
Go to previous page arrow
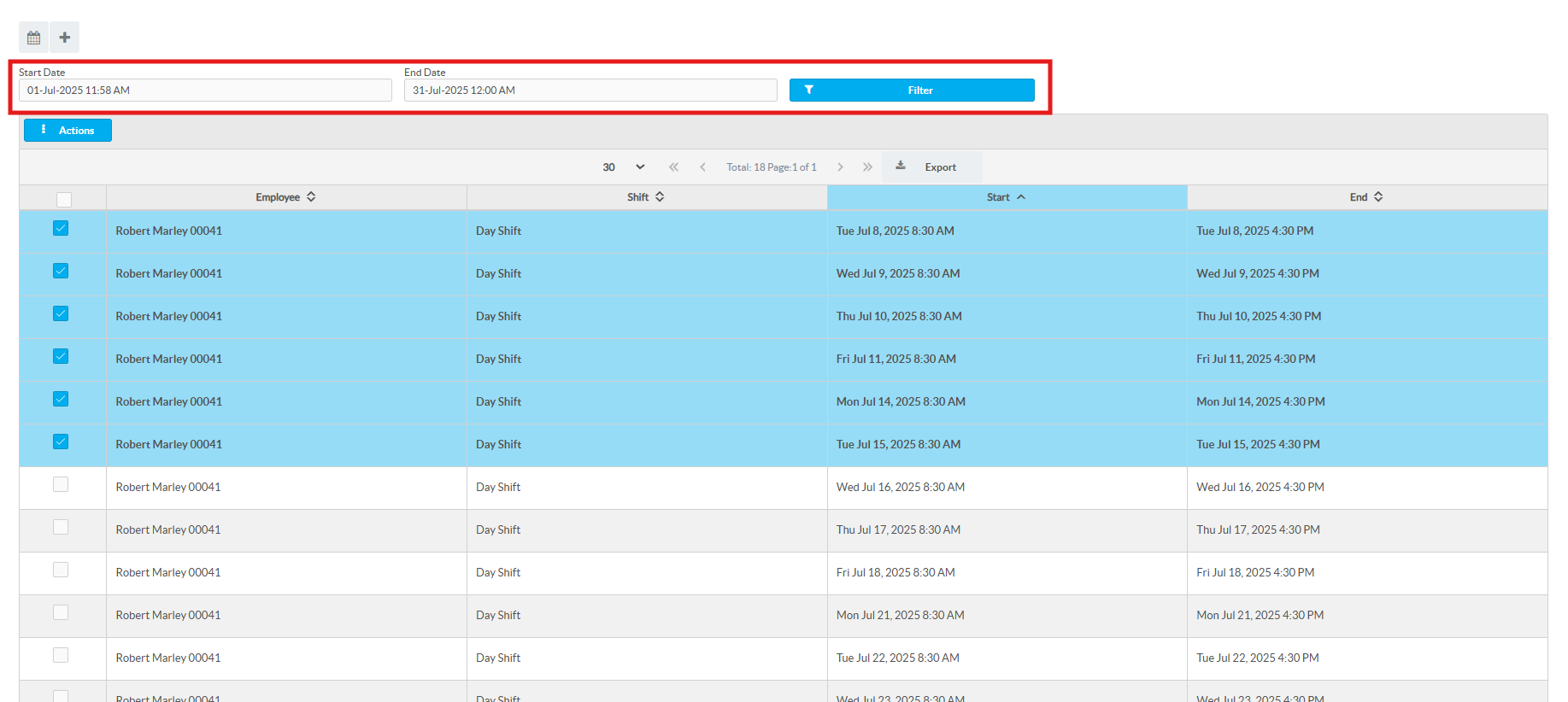[x=702, y=167]
